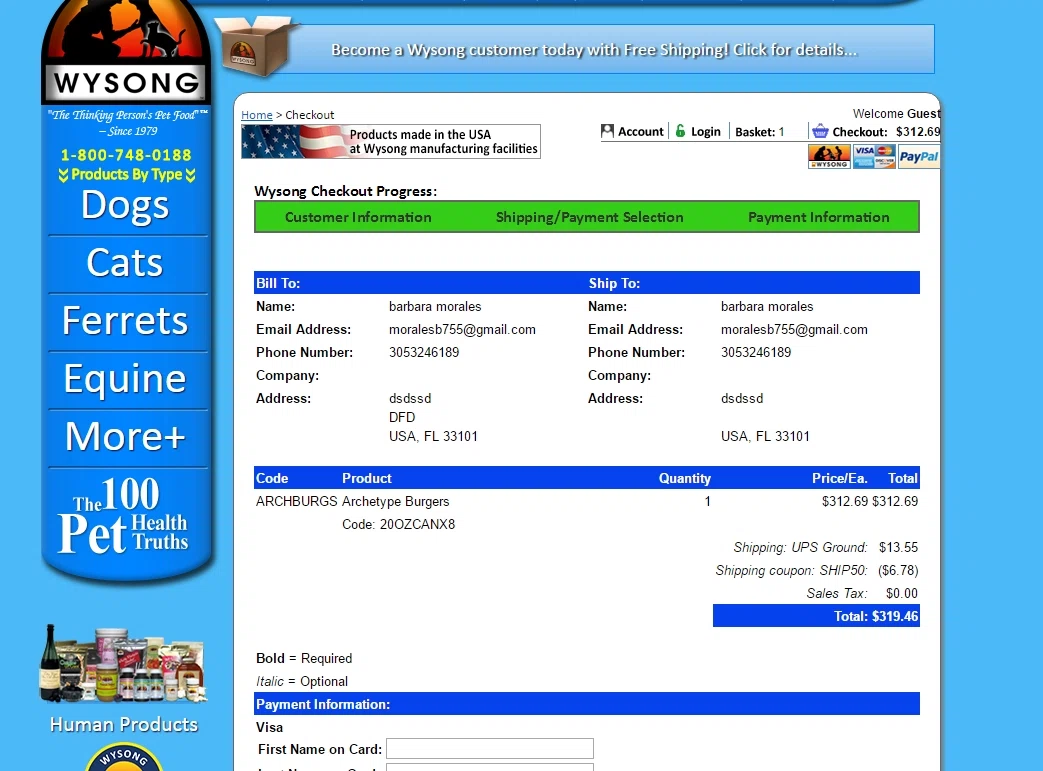Select Dogs in the sidebar menu
The height and width of the screenshot is (771, 1043).
click(125, 206)
